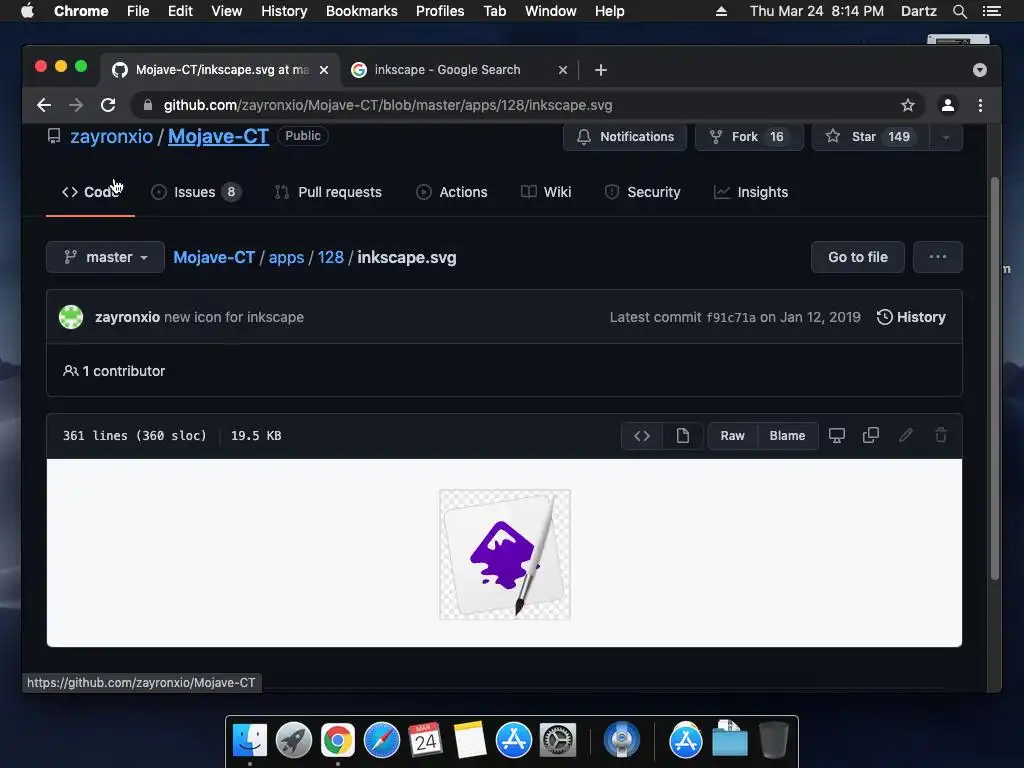Switch to the Wiki tab
1024x768 pixels.
546,192
